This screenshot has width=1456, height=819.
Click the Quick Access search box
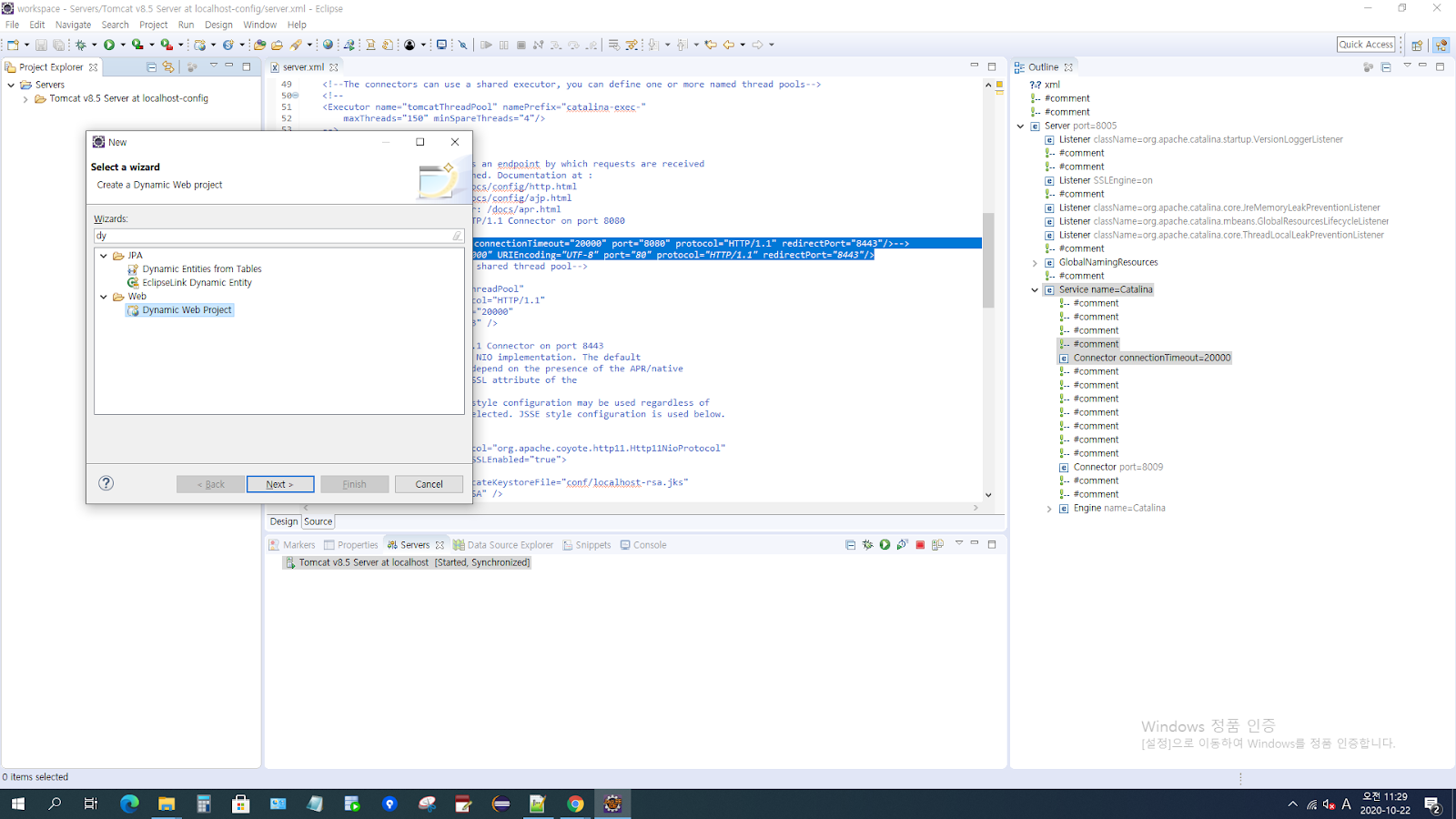pyautogui.click(x=1366, y=45)
